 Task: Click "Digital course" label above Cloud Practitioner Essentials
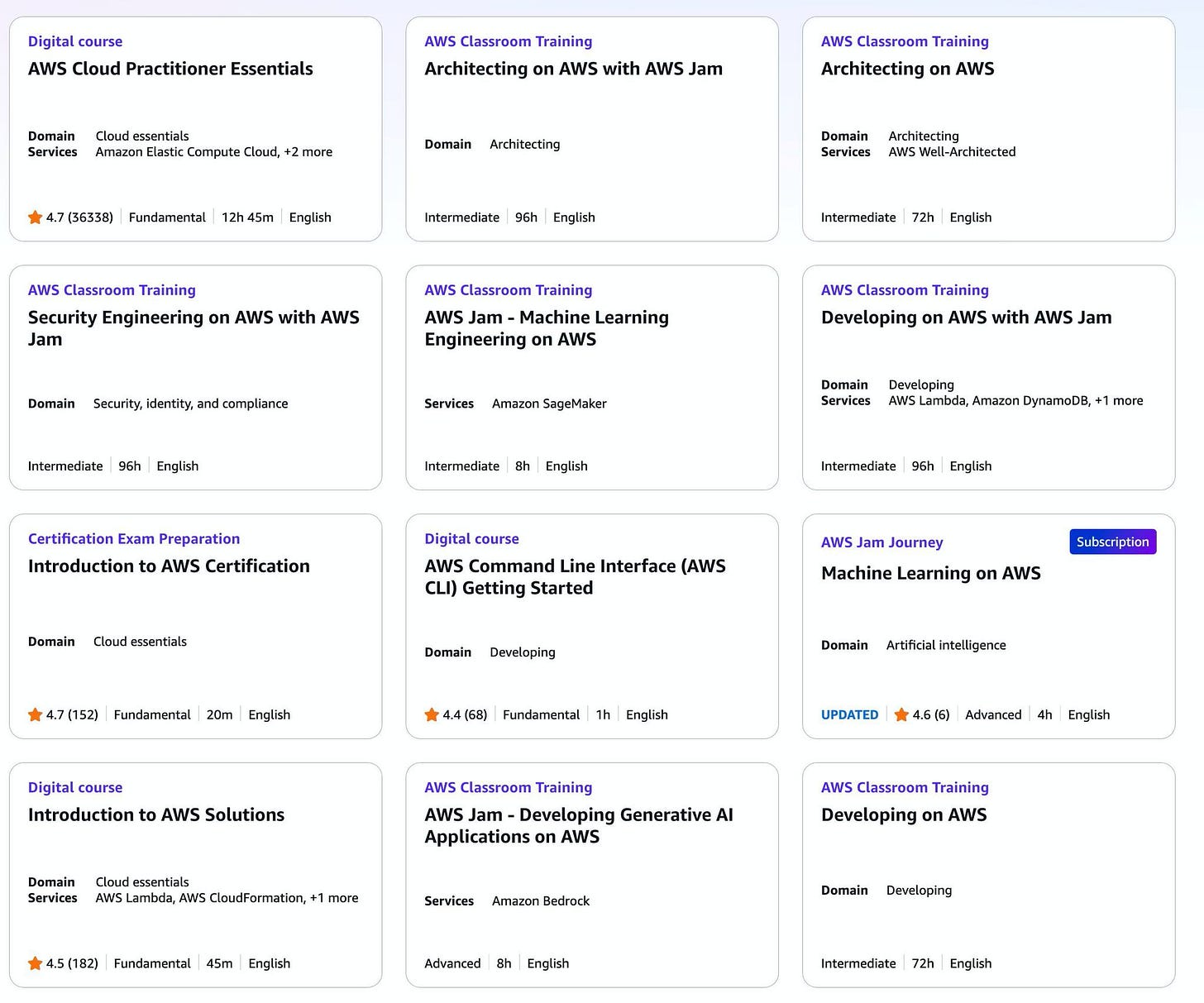coord(75,41)
